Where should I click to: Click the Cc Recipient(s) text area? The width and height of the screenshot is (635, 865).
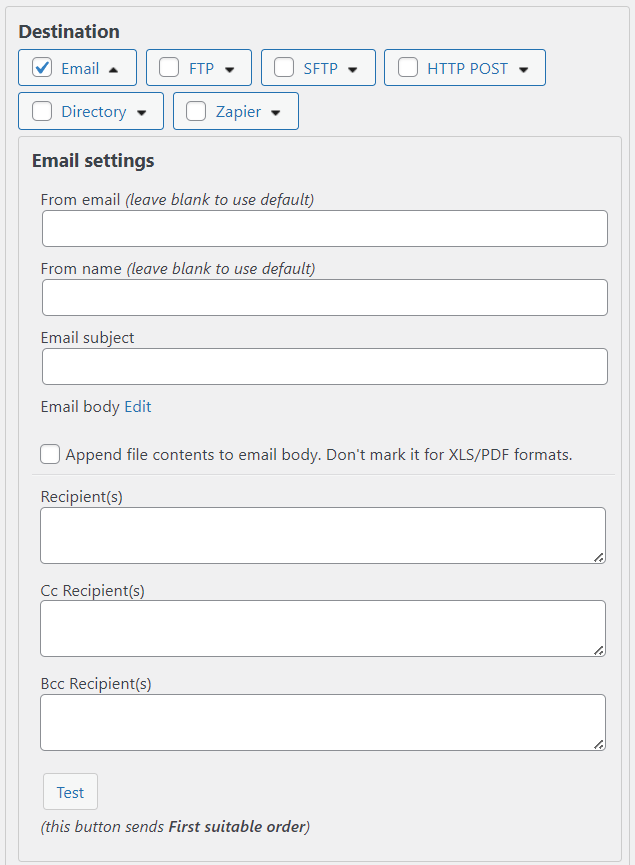pos(322,628)
